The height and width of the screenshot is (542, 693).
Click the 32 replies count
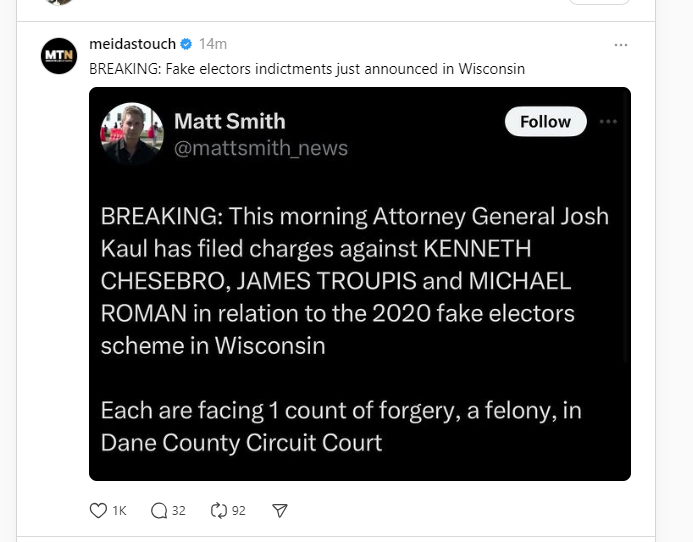click(x=179, y=510)
